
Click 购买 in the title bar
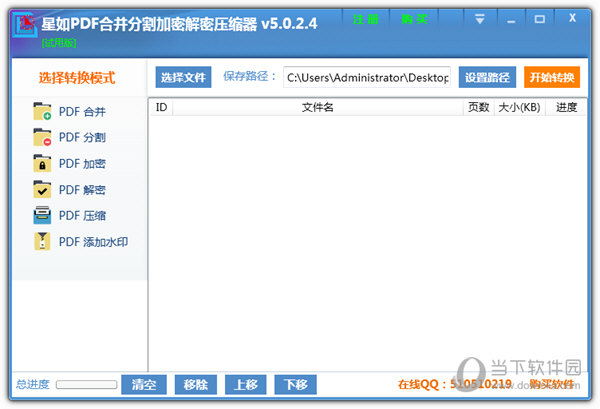[414, 19]
